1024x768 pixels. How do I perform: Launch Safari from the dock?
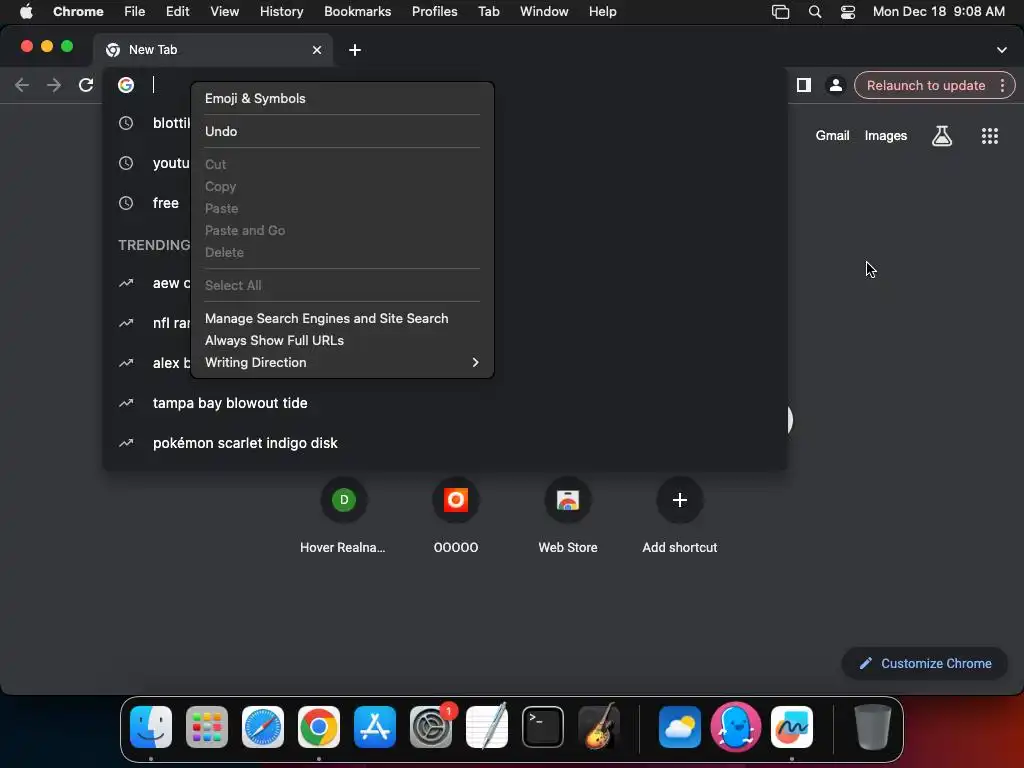pos(263,726)
